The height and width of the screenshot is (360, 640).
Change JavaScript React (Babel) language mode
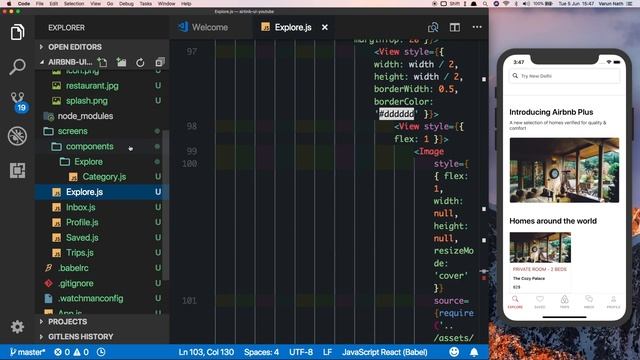(x=384, y=352)
